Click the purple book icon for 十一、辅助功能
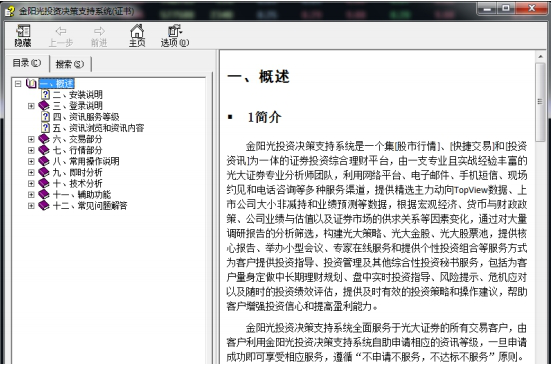551x378 pixels. coord(44,194)
